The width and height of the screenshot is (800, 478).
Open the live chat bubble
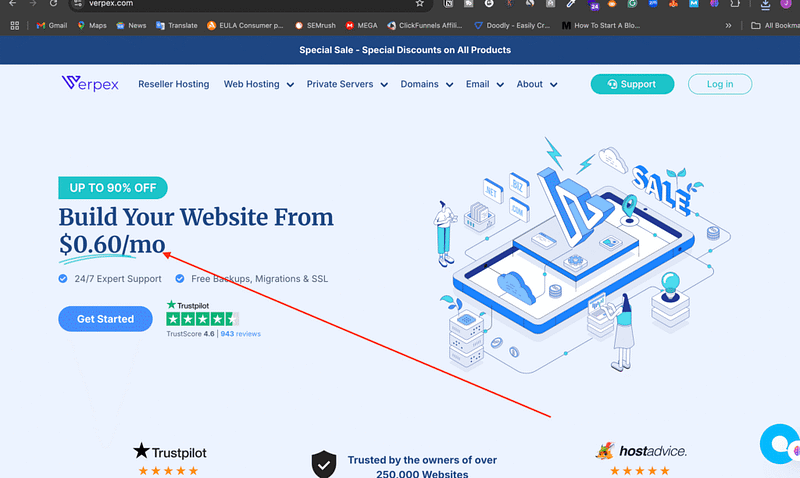coord(780,443)
